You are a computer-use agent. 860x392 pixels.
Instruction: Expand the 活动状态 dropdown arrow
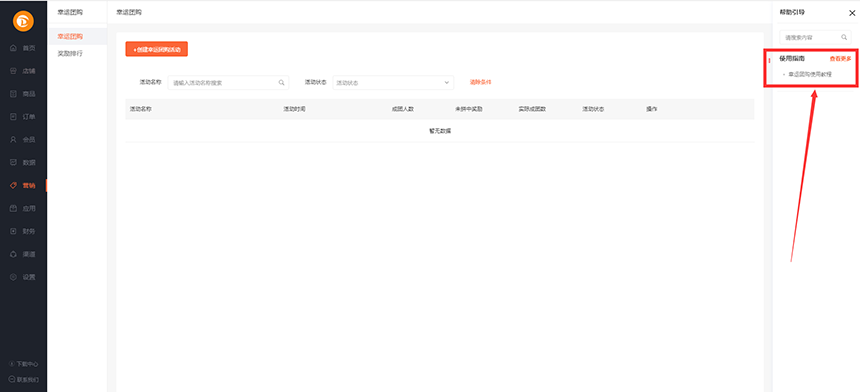pyautogui.click(x=446, y=83)
